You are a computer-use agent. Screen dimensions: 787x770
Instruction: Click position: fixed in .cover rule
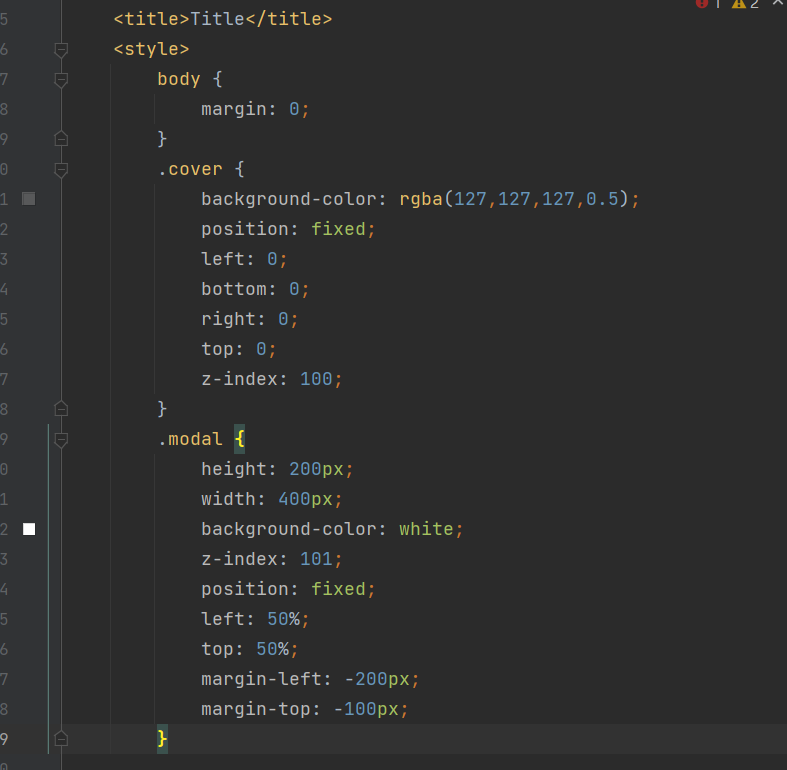tap(288, 229)
